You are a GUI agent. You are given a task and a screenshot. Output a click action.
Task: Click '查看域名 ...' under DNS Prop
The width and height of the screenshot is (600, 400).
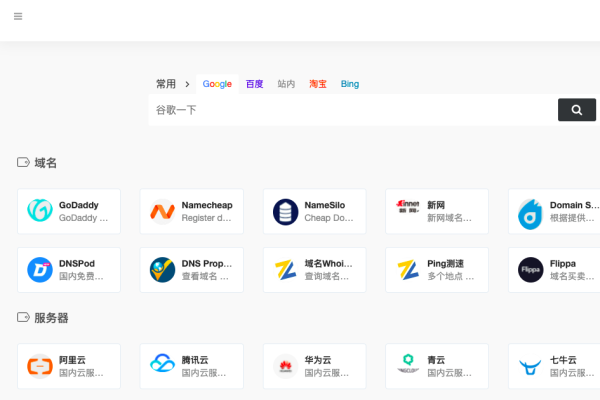(x=205, y=276)
